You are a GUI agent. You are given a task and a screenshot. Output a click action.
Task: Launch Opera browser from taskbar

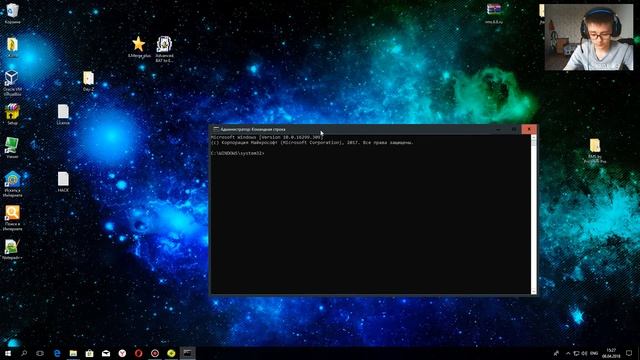tap(138, 353)
